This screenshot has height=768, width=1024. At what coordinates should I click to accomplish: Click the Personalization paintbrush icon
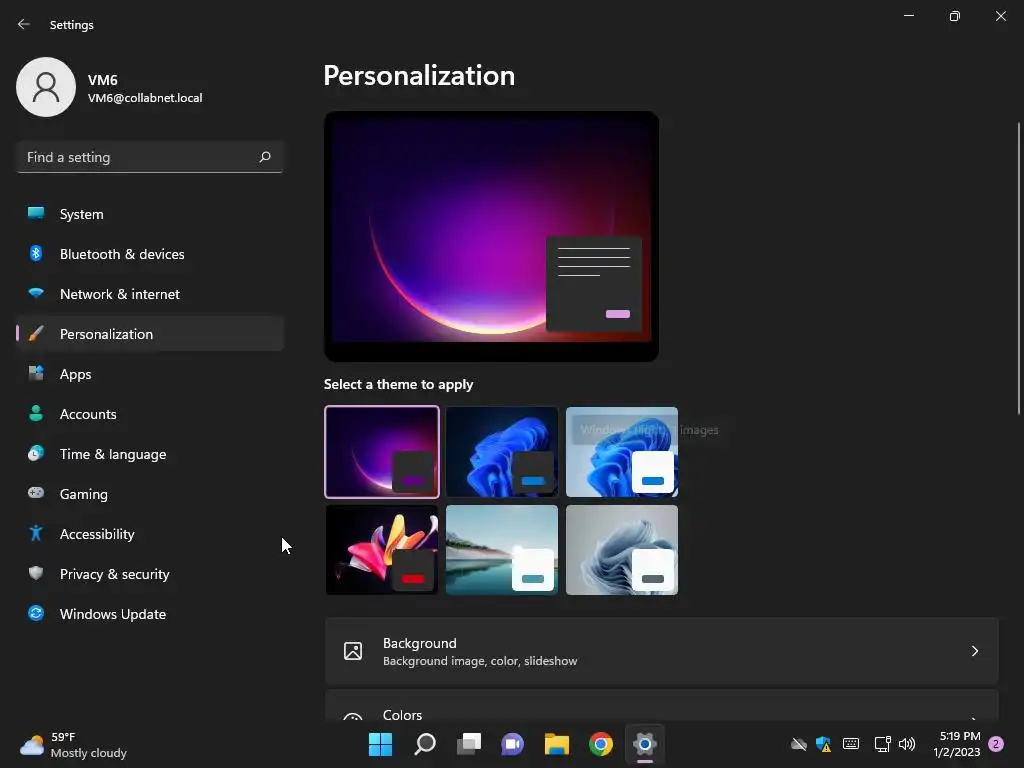tap(36, 334)
